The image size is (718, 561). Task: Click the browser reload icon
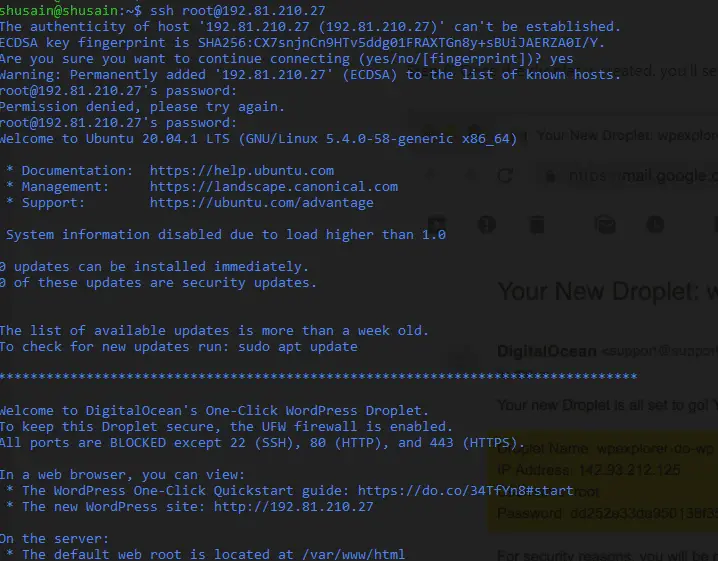click(x=505, y=175)
